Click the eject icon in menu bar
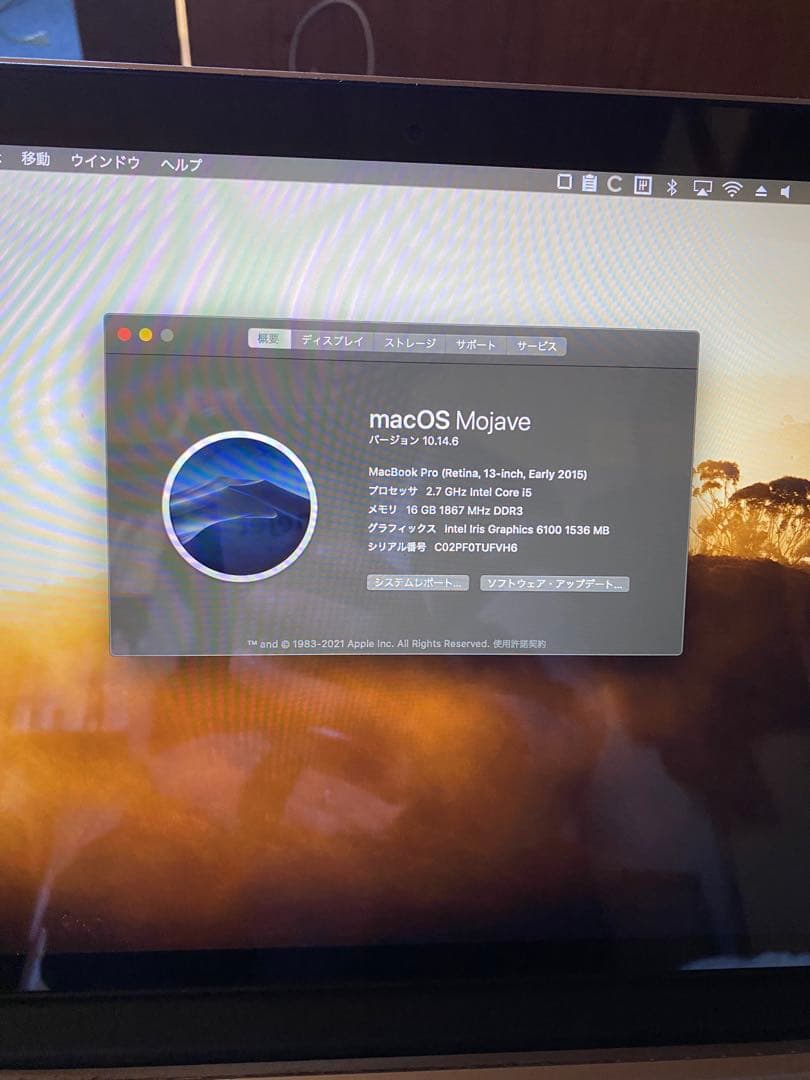The height and width of the screenshot is (1080, 810). point(762,186)
